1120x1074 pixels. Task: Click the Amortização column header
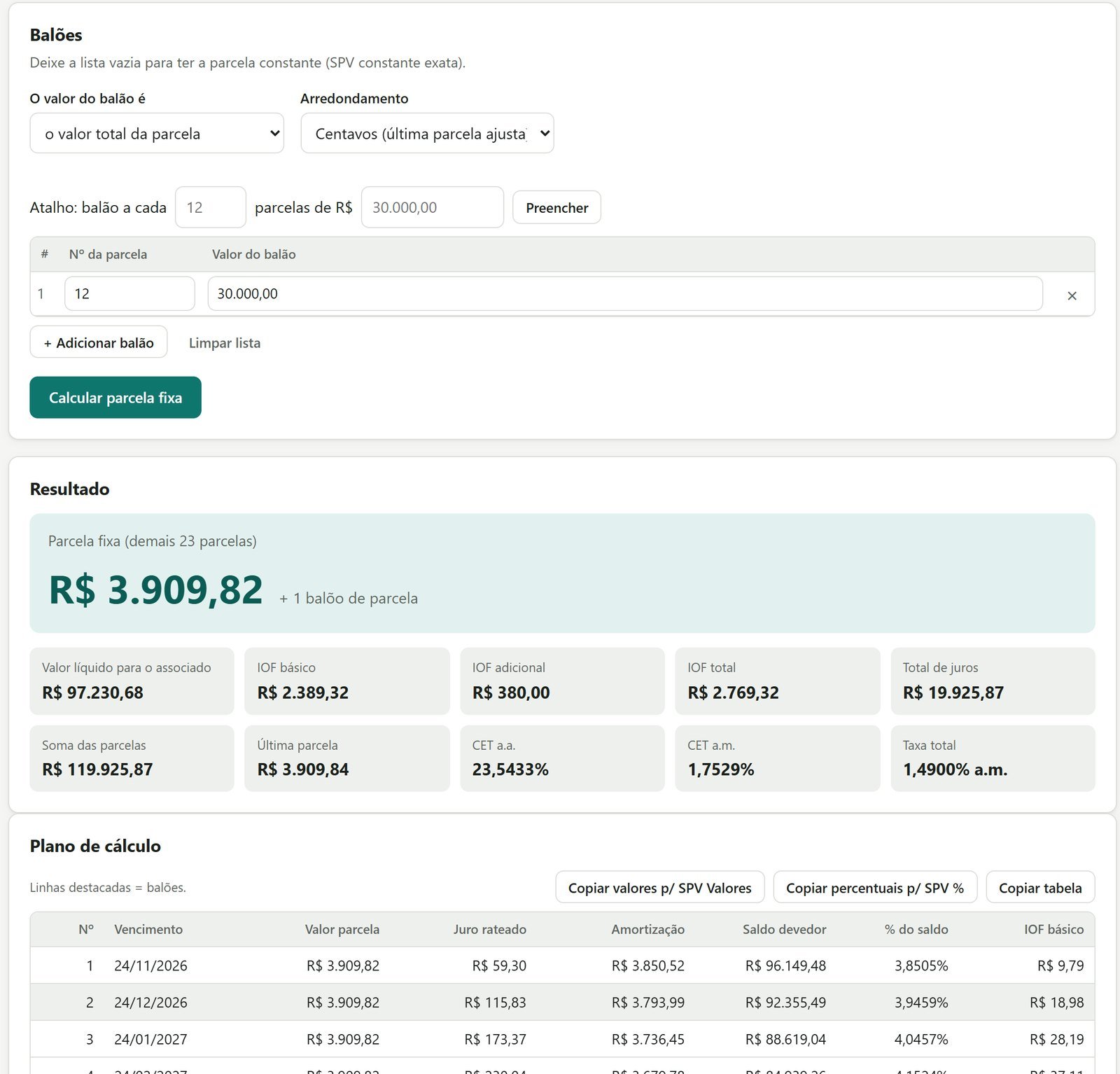[x=647, y=929]
